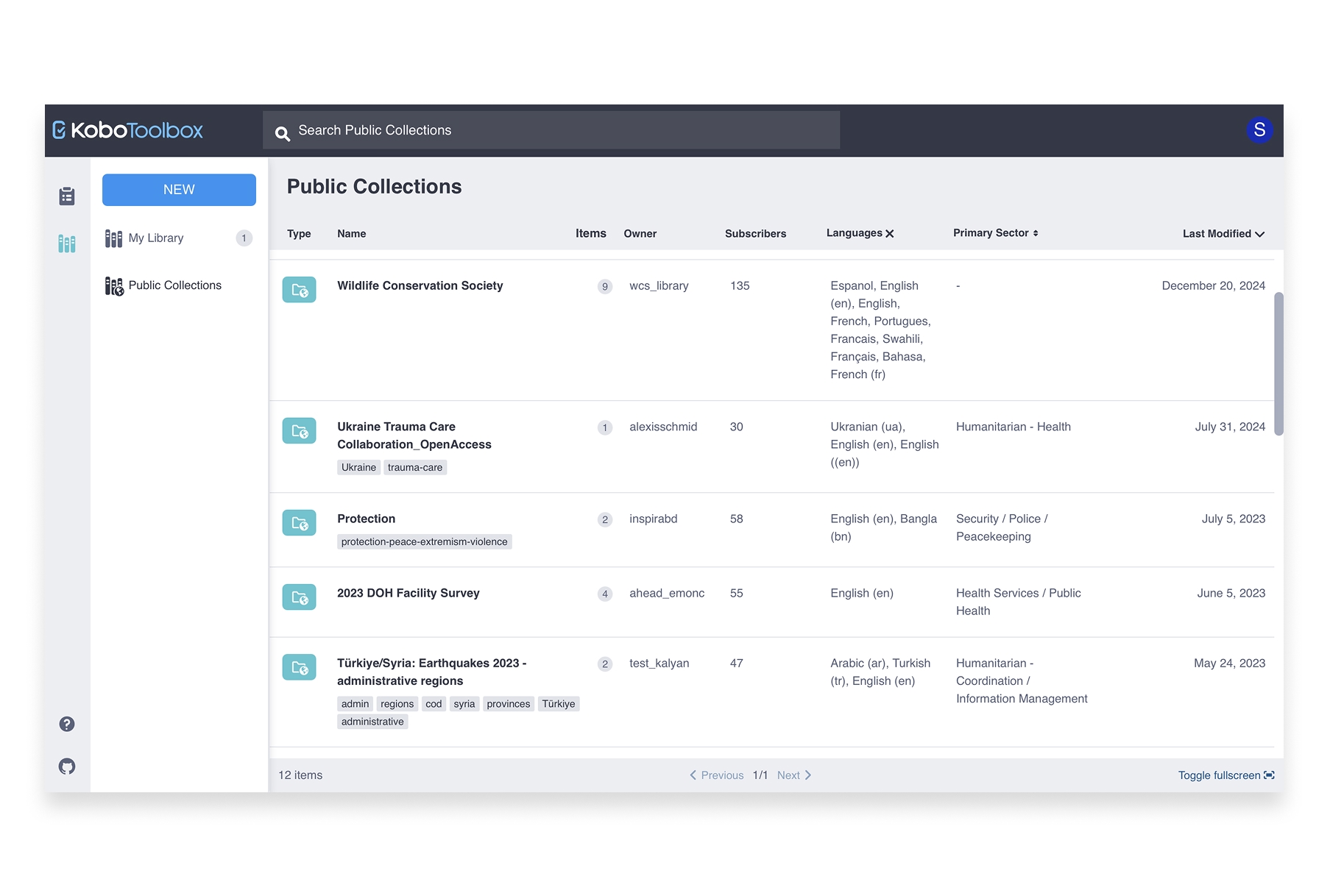Clear the Languages filter with the X
The image size is (1330, 896).
(890, 233)
